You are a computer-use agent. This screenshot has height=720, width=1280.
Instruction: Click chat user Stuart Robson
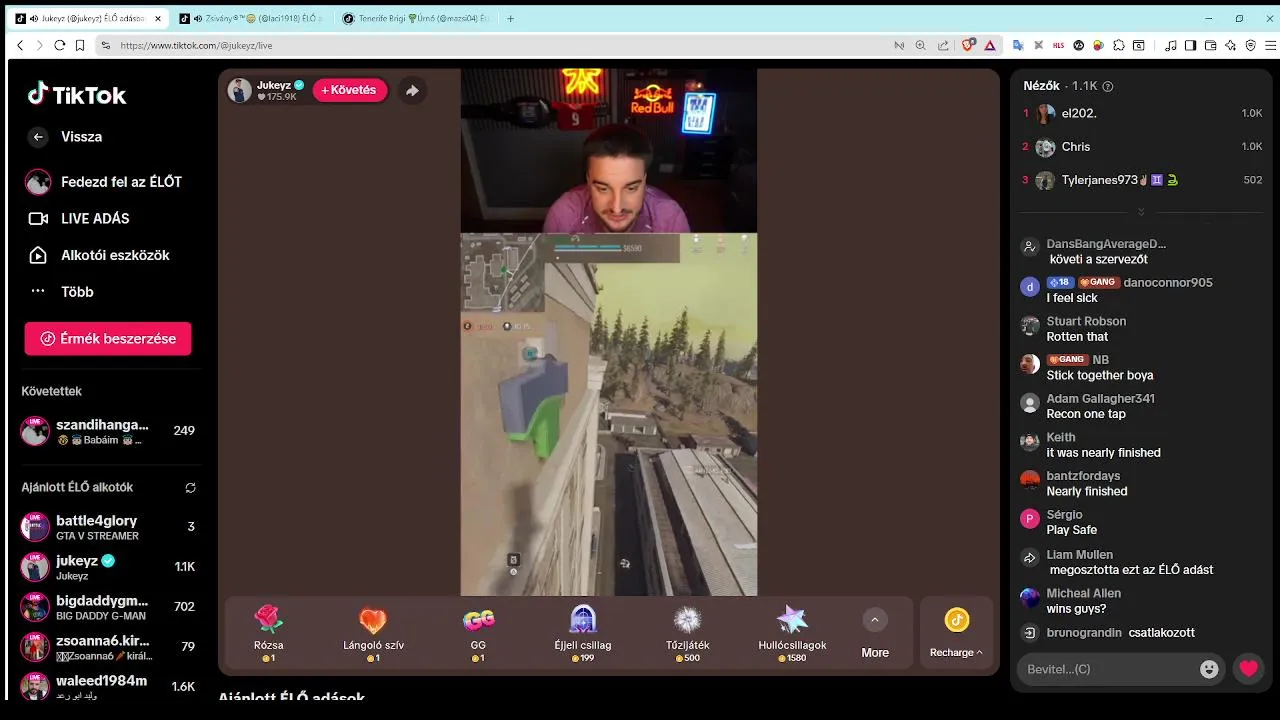pyautogui.click(x=1086, y=321)
